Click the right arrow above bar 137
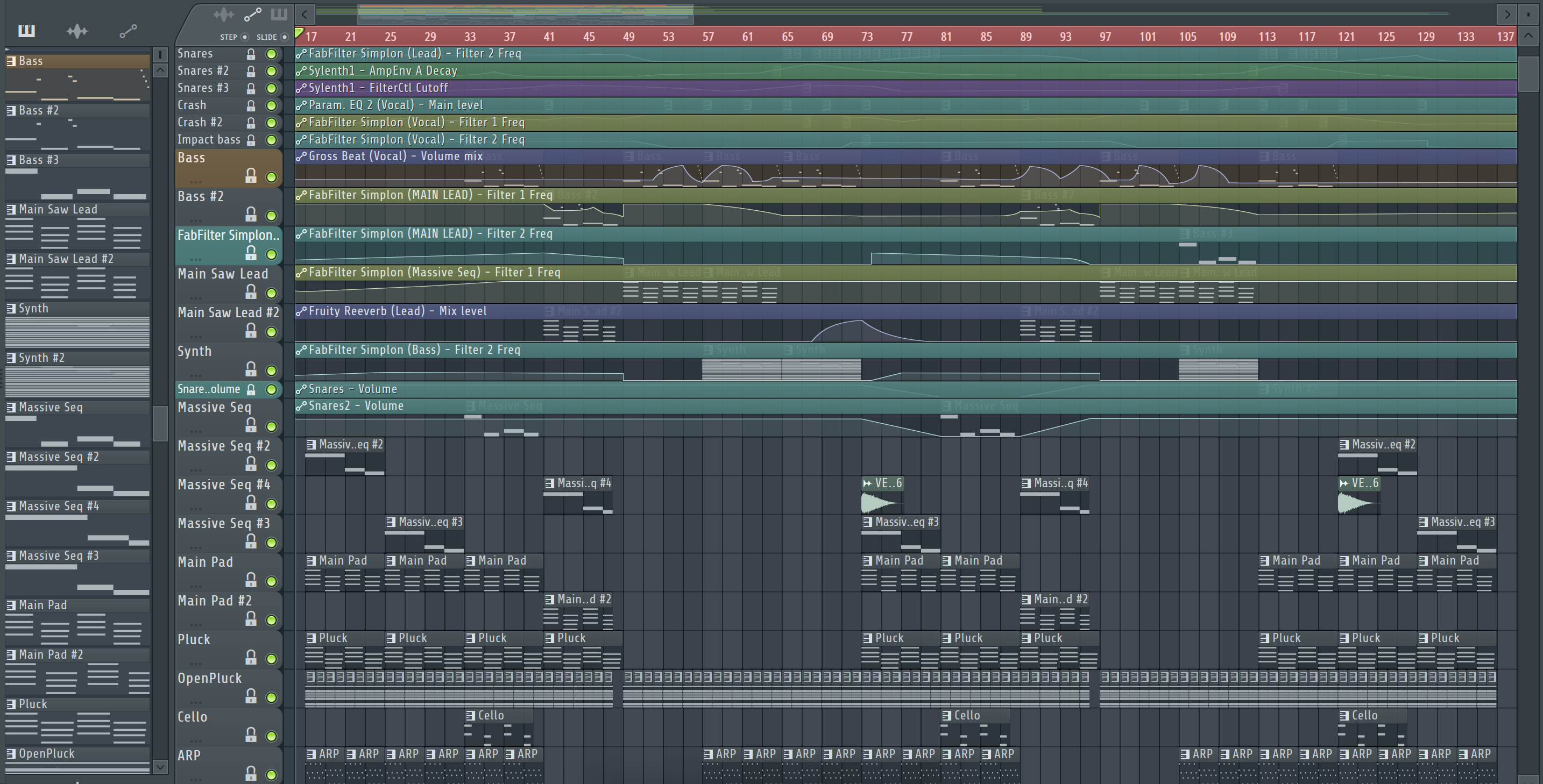The height and width of the screenshot is (784, 1543). point(1507,14)
